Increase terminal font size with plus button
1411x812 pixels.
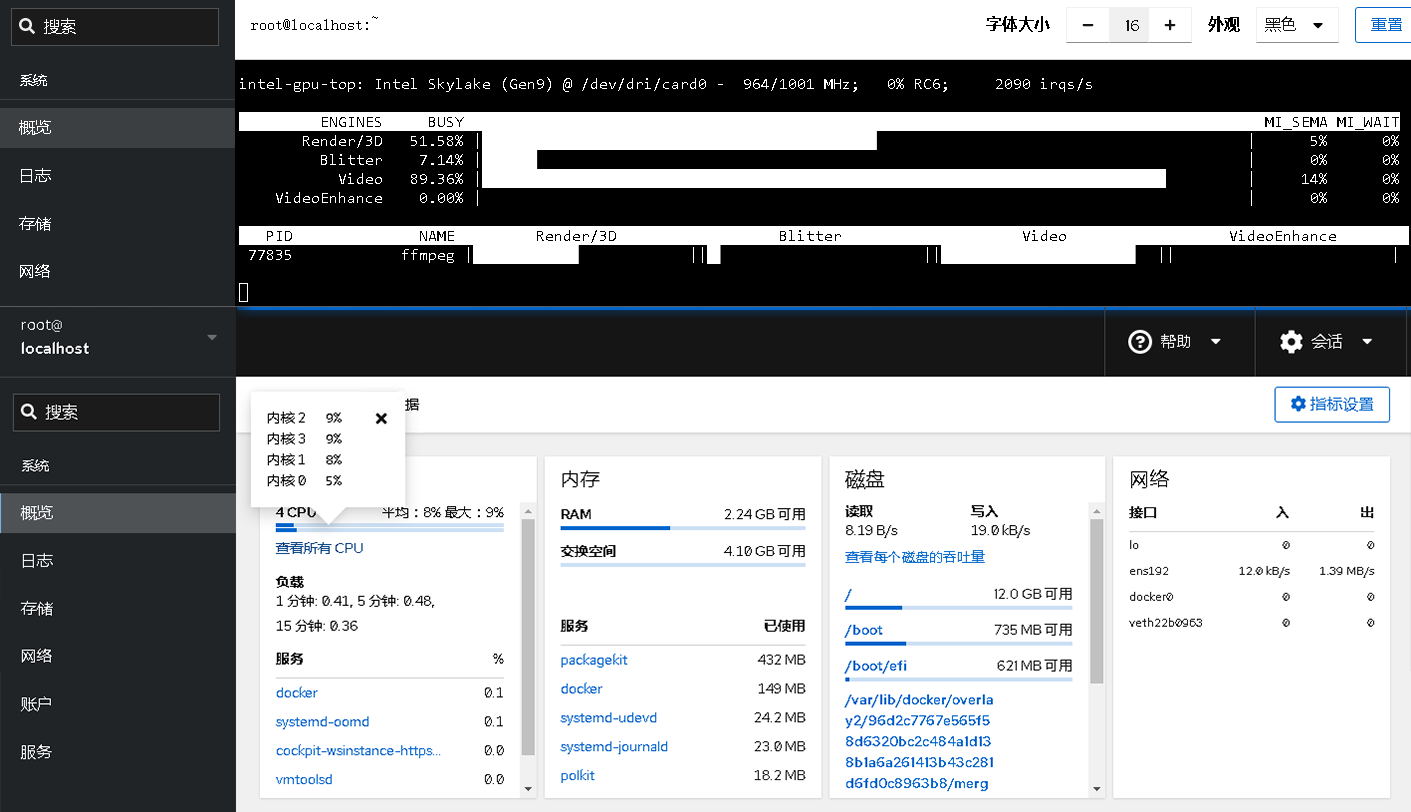(1170, 25)
